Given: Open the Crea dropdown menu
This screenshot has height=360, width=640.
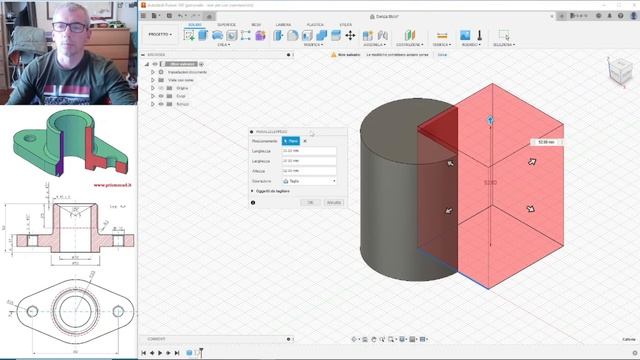Looking at the screenshot, I should (x=224, y=44).
